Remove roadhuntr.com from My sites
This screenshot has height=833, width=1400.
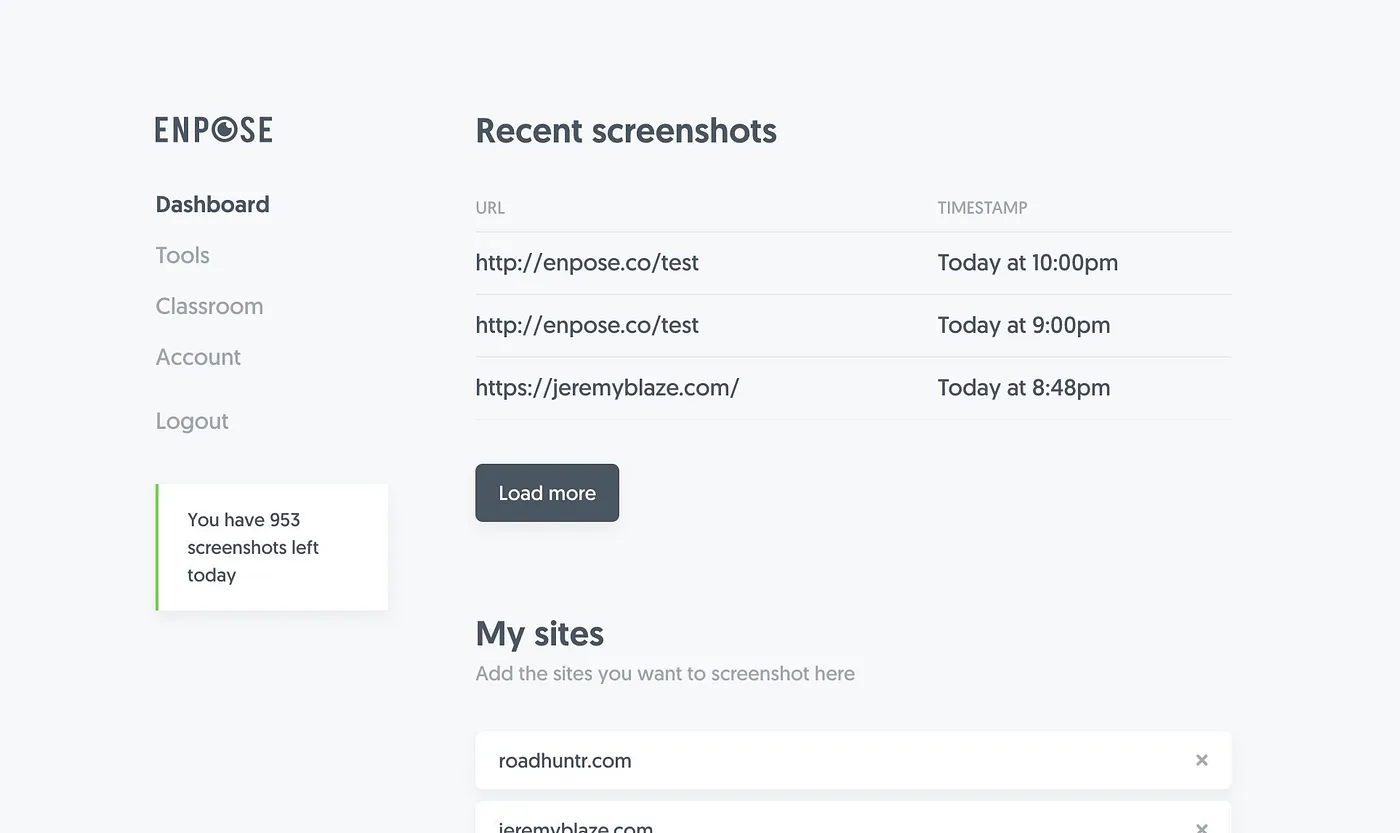(1201, 760)
